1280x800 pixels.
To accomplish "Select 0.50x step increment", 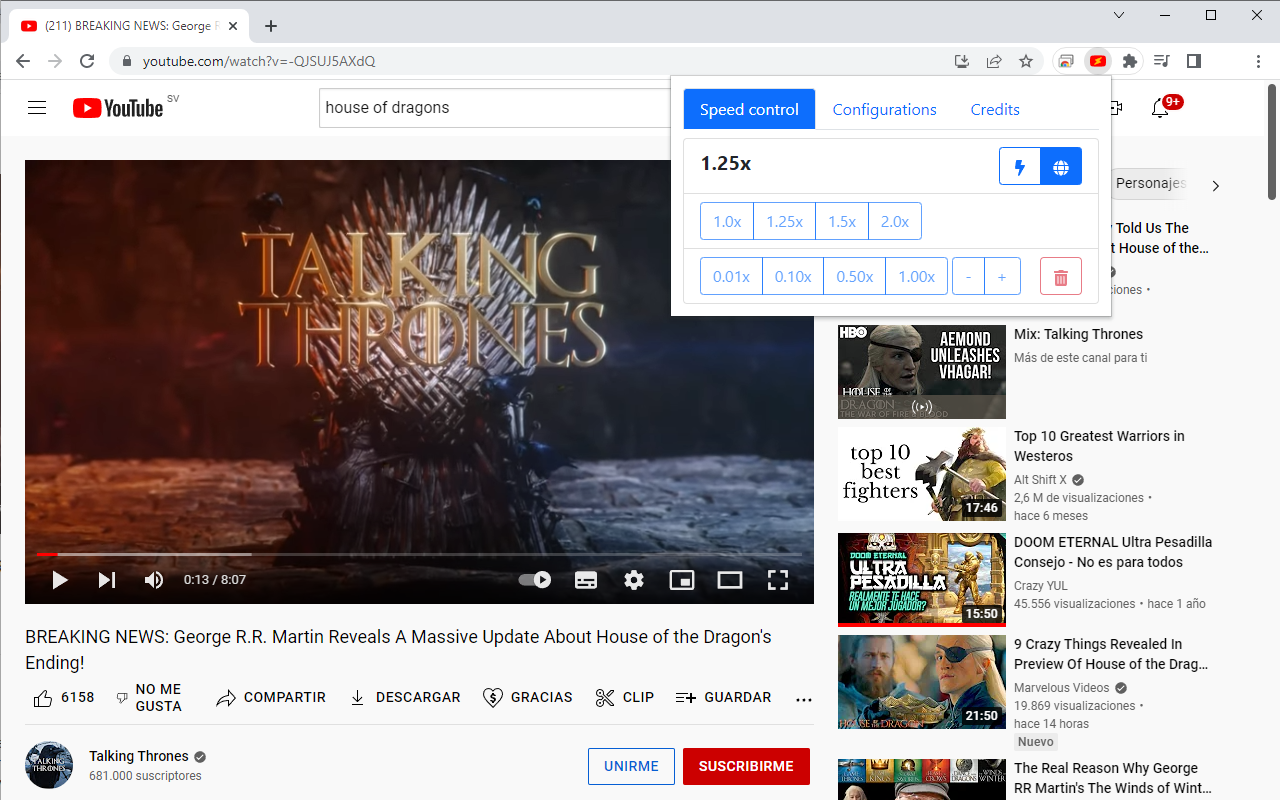I will pos(855,276).
